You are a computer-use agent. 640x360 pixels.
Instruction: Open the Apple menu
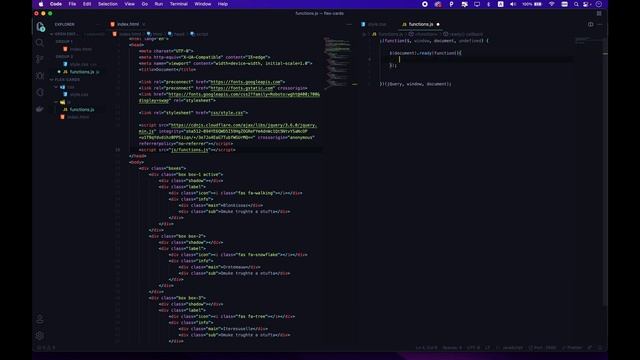pyautogui.click(x=41, y=4)
